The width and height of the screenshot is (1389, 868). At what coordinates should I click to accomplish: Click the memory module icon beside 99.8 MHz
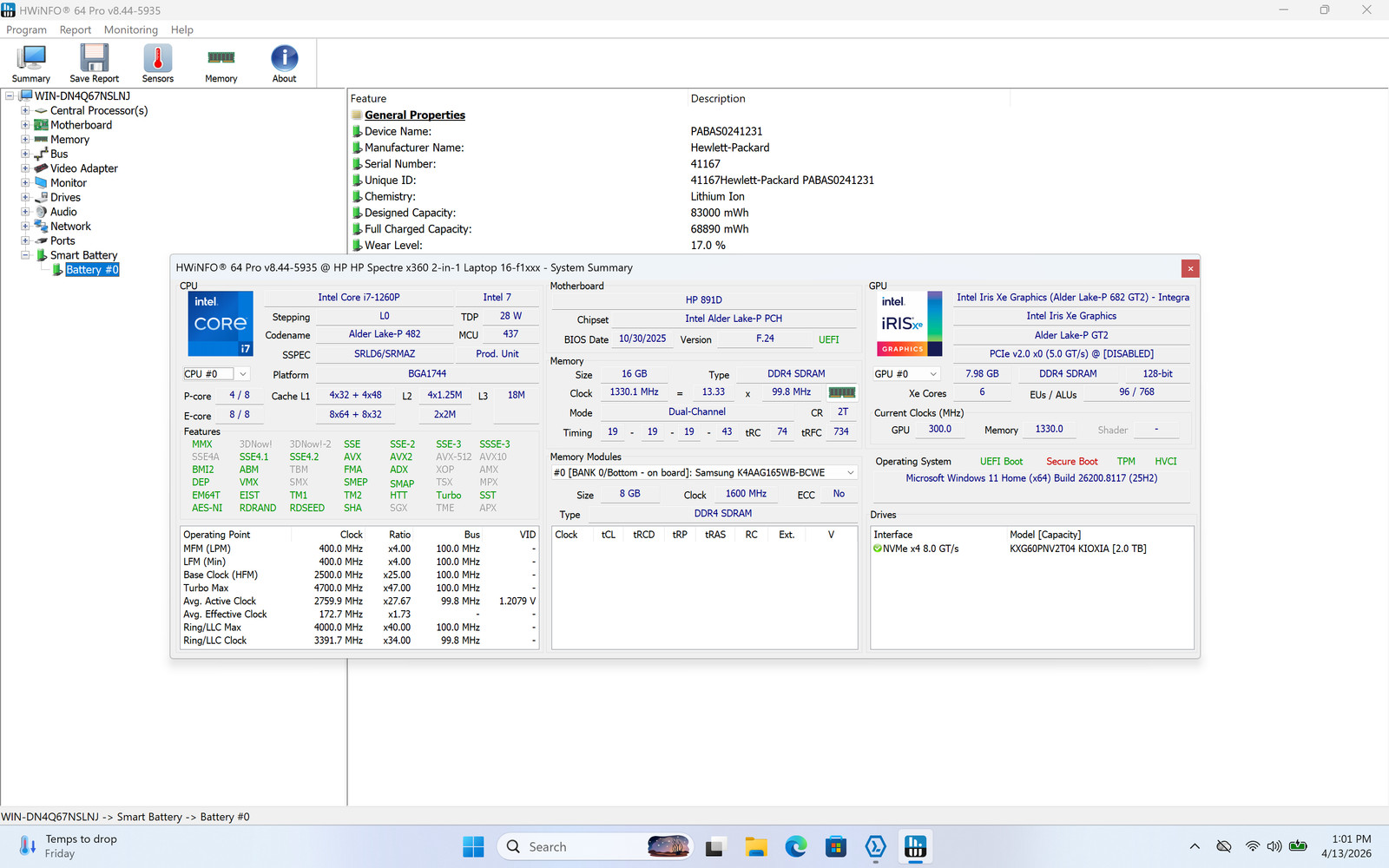(842, 392)
